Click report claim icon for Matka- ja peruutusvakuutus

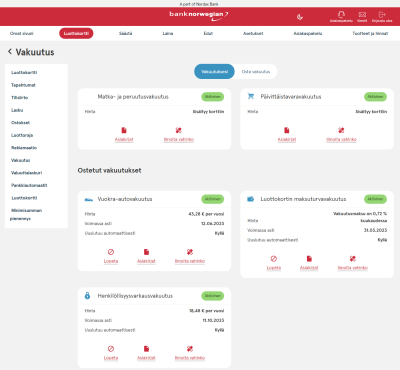coord(179,130)
